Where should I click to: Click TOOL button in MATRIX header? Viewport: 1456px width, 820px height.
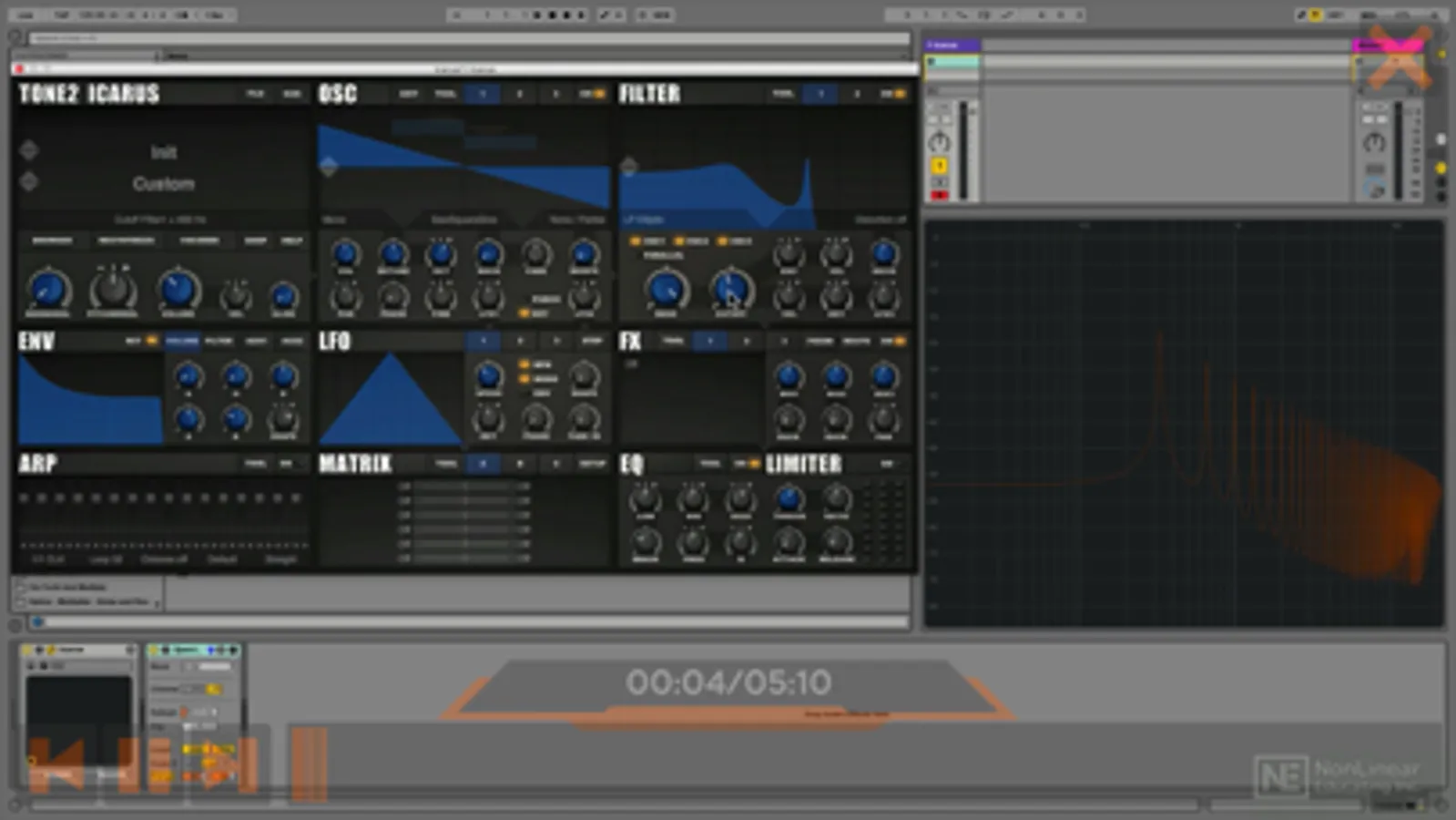[445, 464]
